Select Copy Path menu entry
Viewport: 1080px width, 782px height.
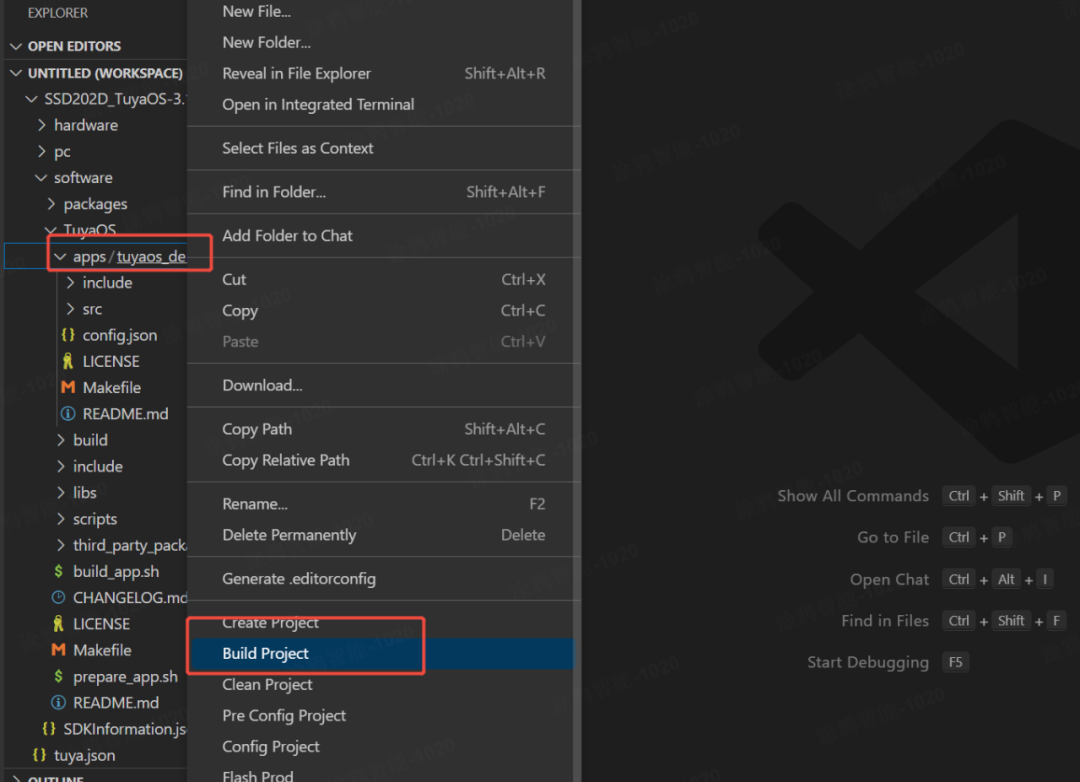[x=383, y=429]
